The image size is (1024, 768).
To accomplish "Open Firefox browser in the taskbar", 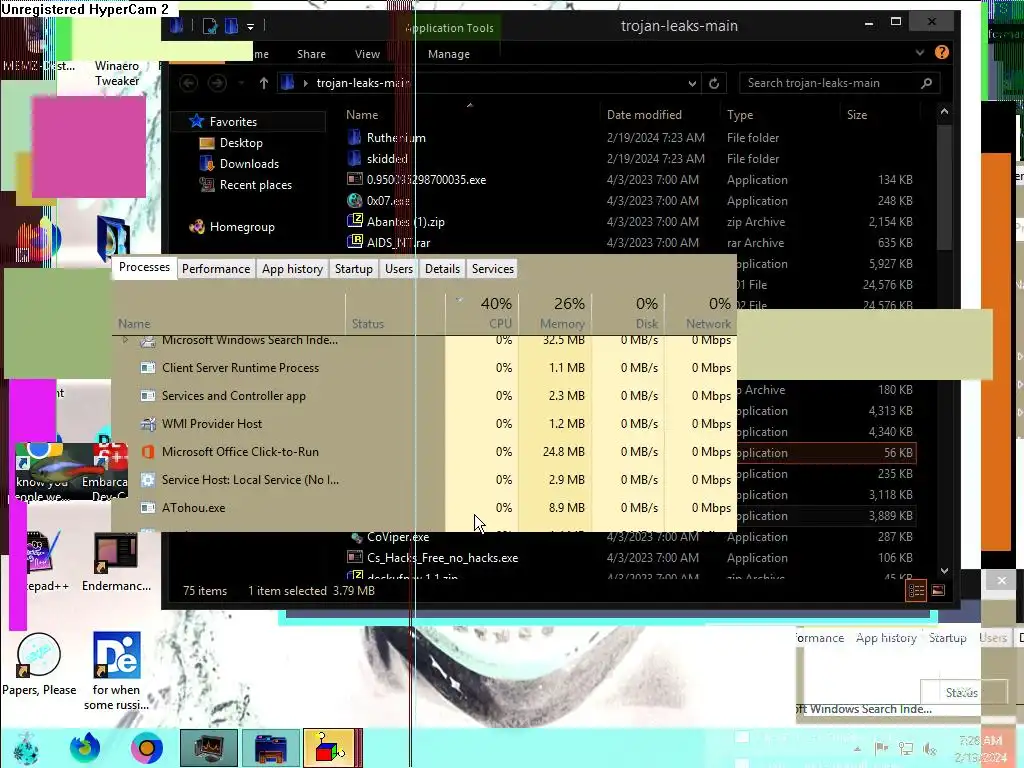I will (85, 748).
